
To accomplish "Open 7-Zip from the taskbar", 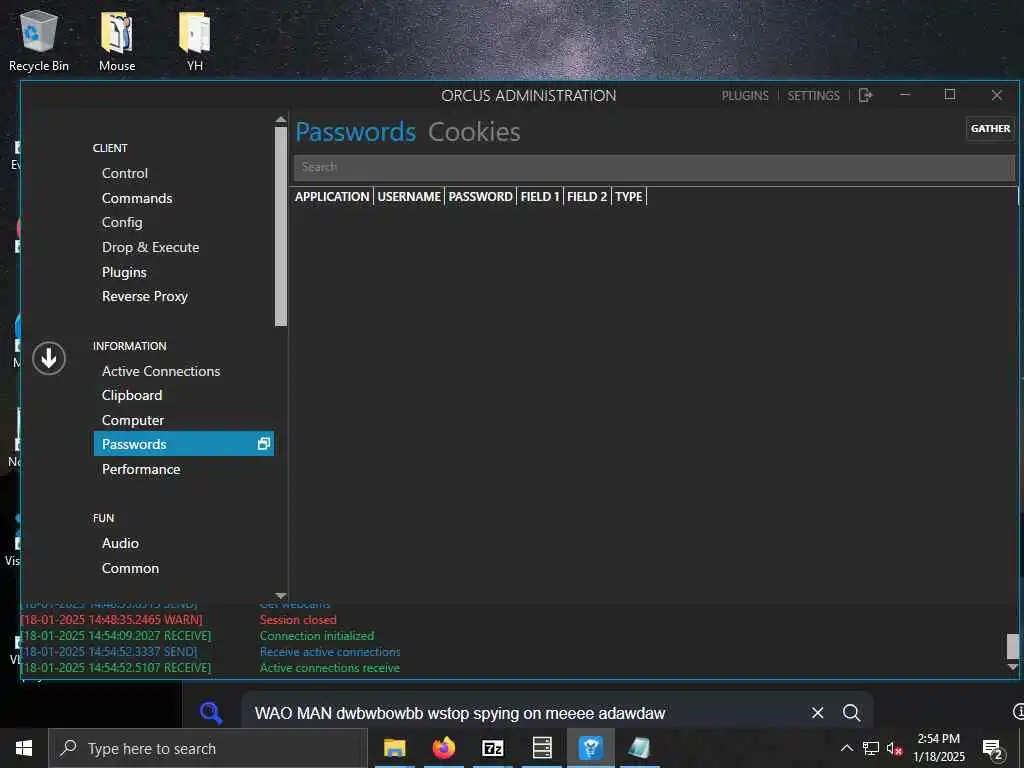I will coord(492,748).
